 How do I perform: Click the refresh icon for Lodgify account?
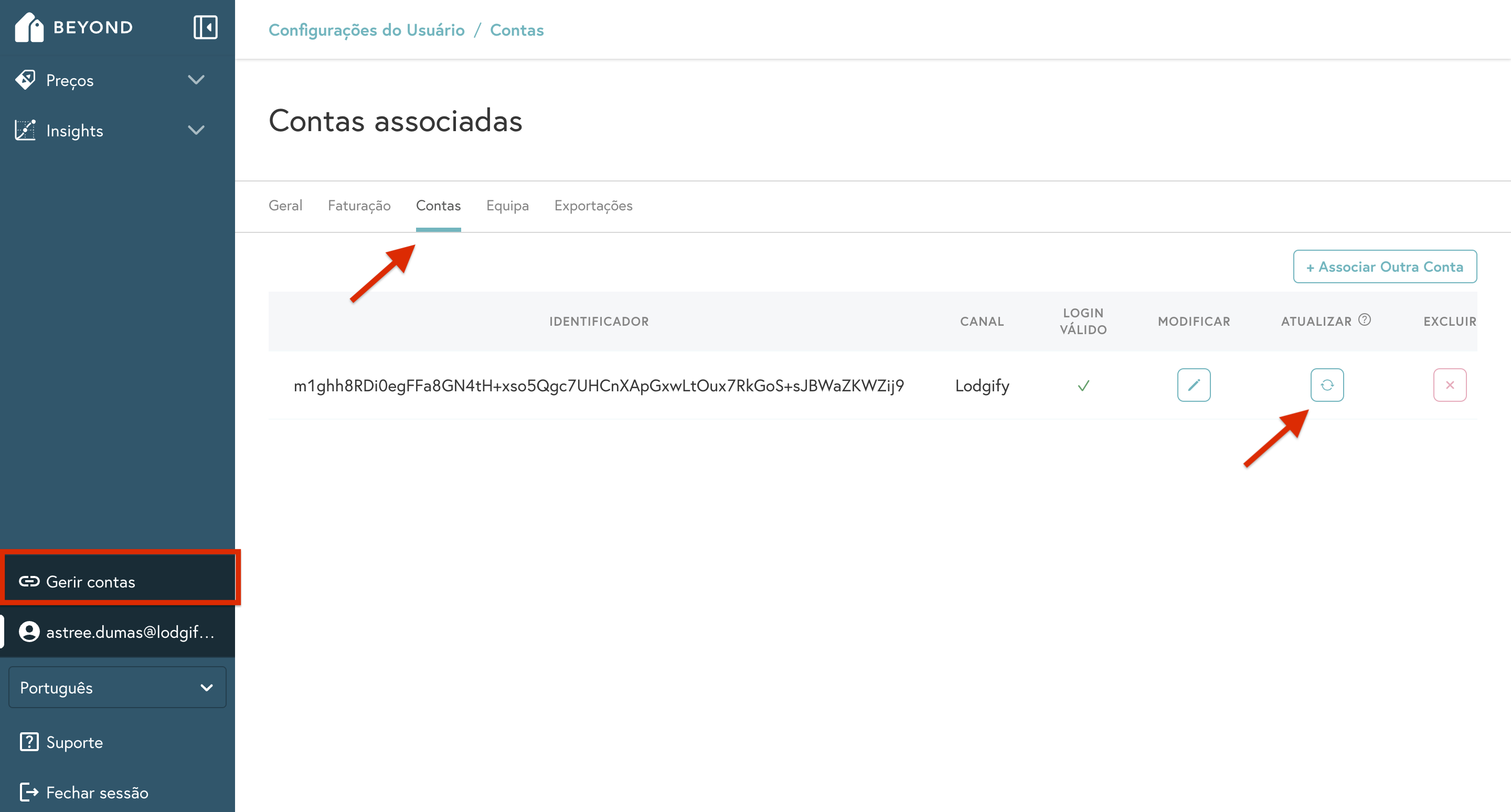1327,385
